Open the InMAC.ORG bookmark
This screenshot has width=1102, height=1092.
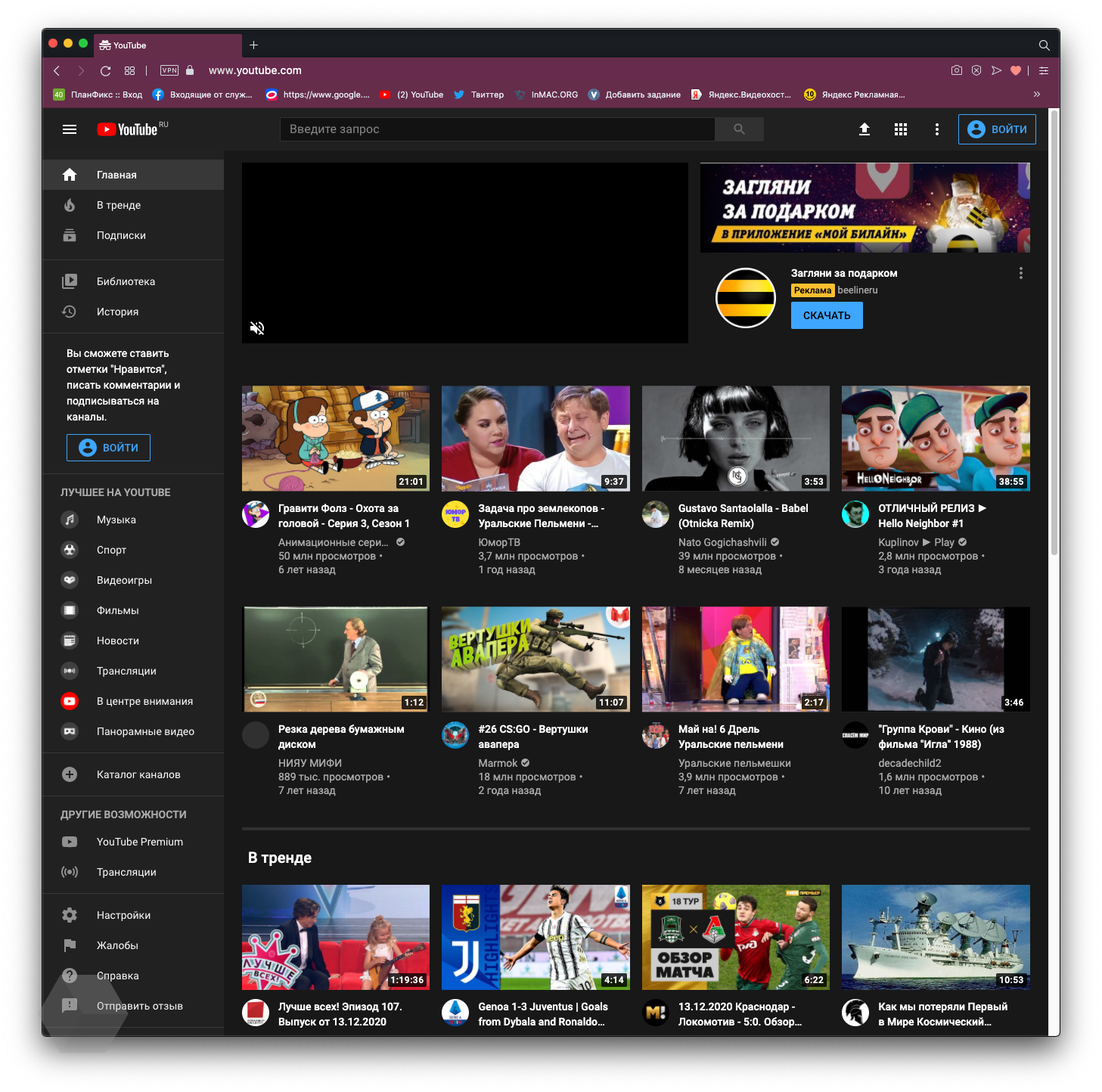click(546, 95)
